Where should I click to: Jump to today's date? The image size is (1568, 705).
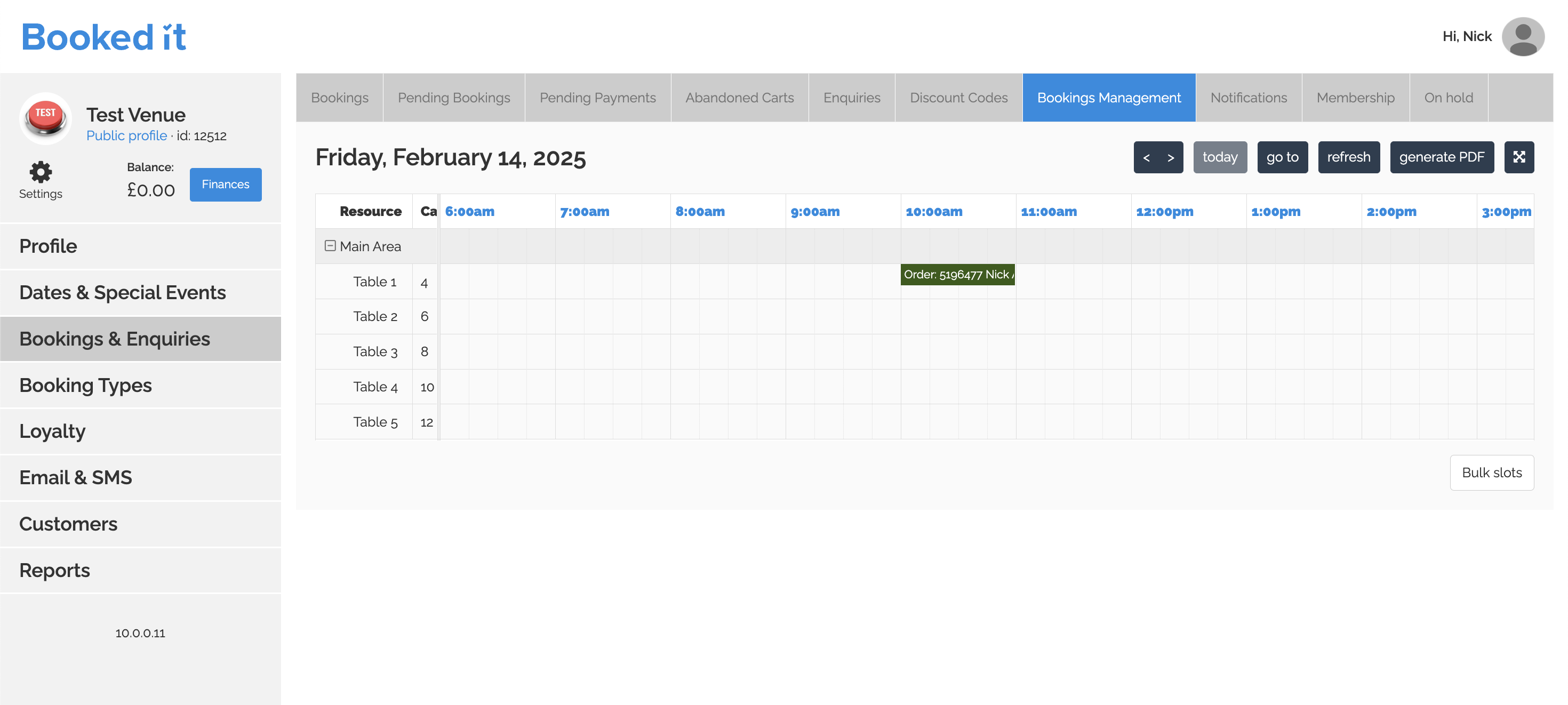1219,158
